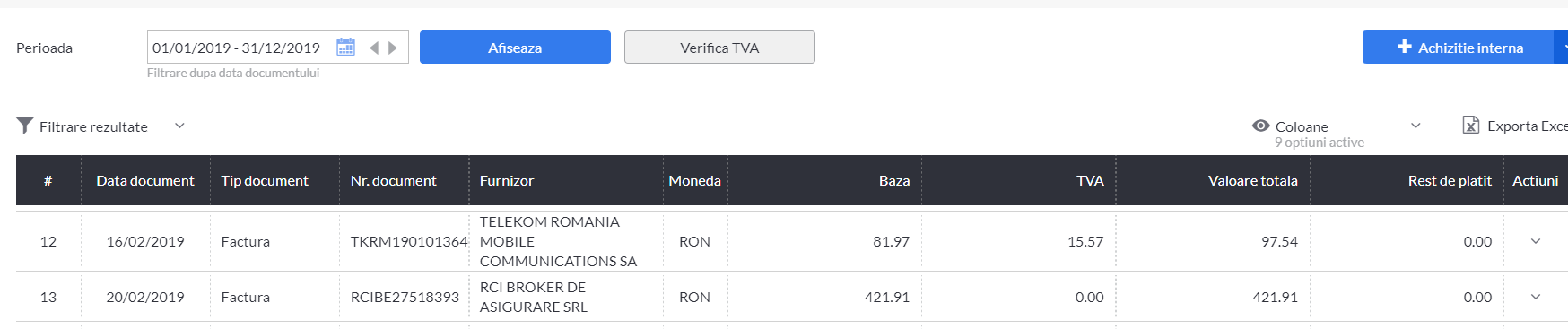Select document number TKRM190101364

(409, 241)
